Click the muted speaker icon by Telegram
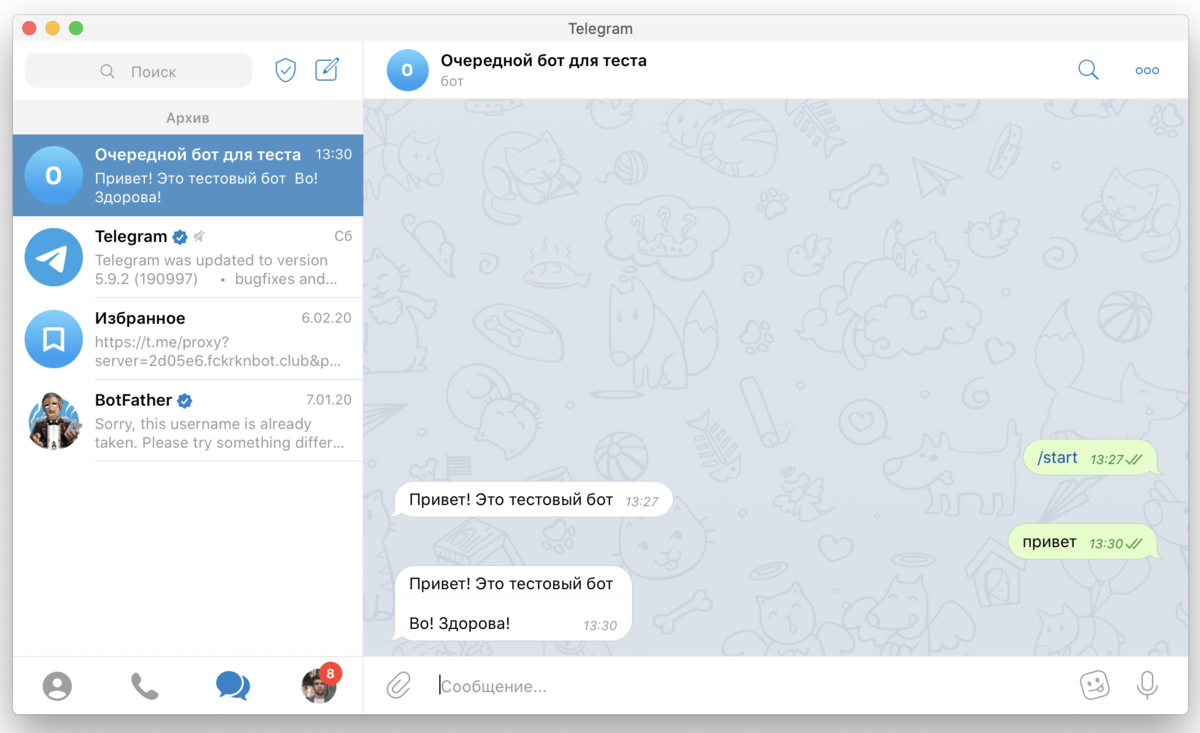 [199, 237]
